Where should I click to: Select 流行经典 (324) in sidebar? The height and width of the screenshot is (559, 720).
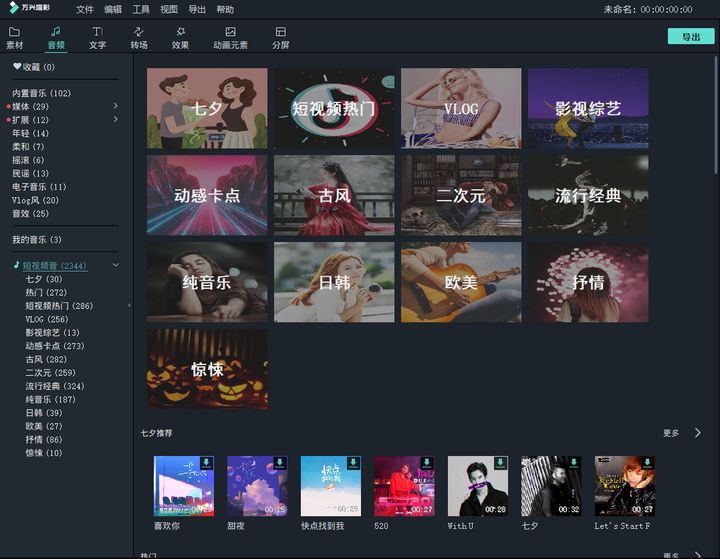point(55,386)
